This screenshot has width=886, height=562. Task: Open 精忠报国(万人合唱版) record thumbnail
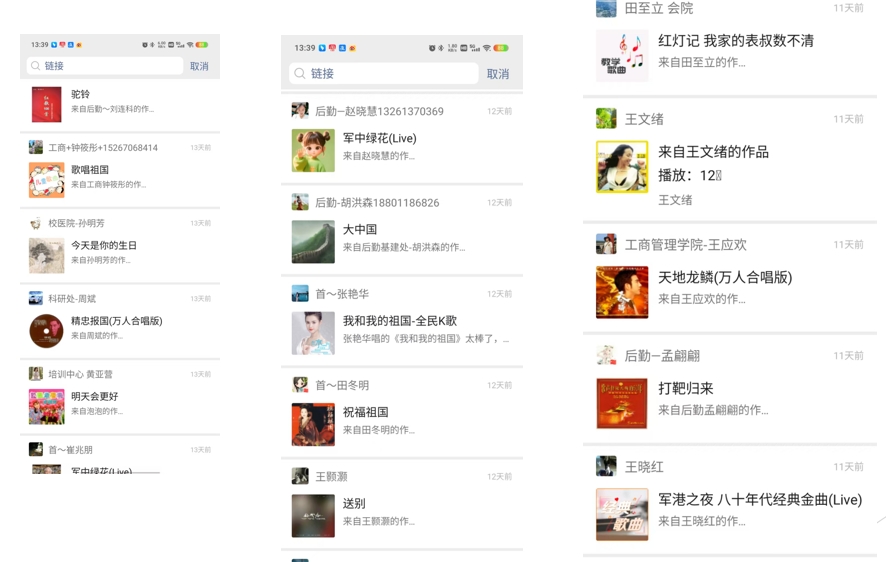click(46, 331)
